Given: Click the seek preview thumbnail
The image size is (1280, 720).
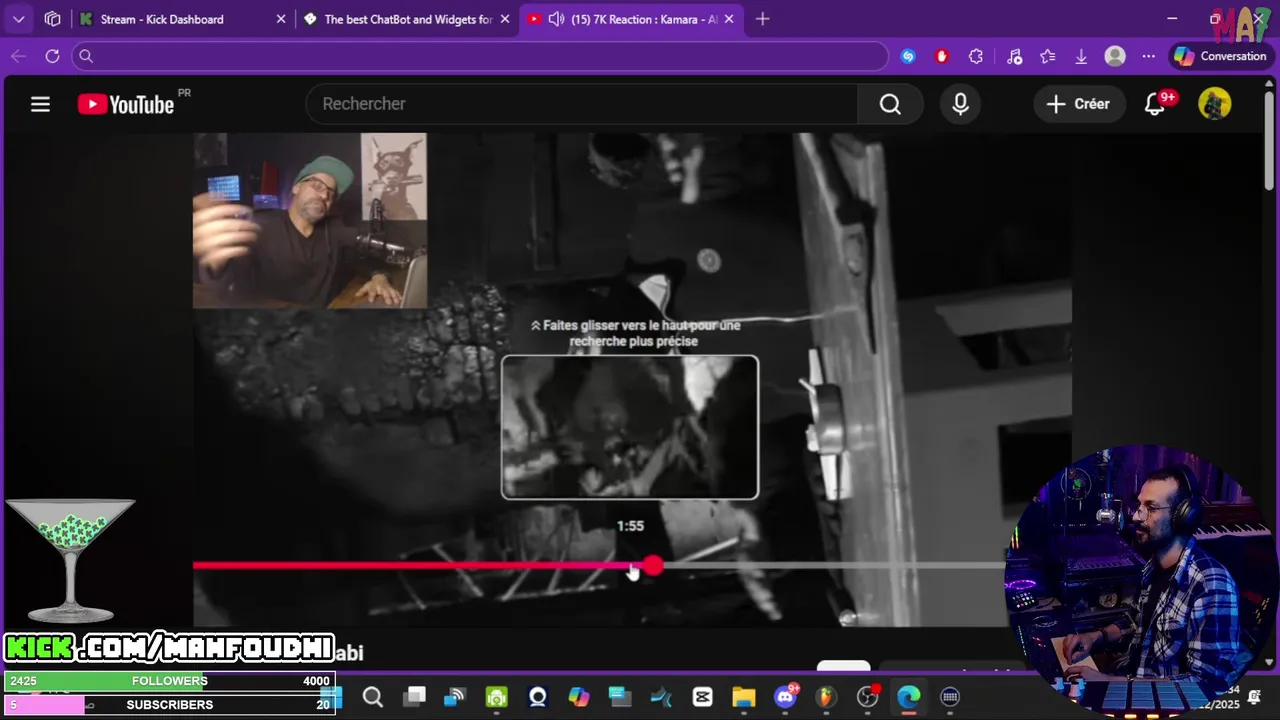Looking at the screenshot, I should click(x=630, y=427).
